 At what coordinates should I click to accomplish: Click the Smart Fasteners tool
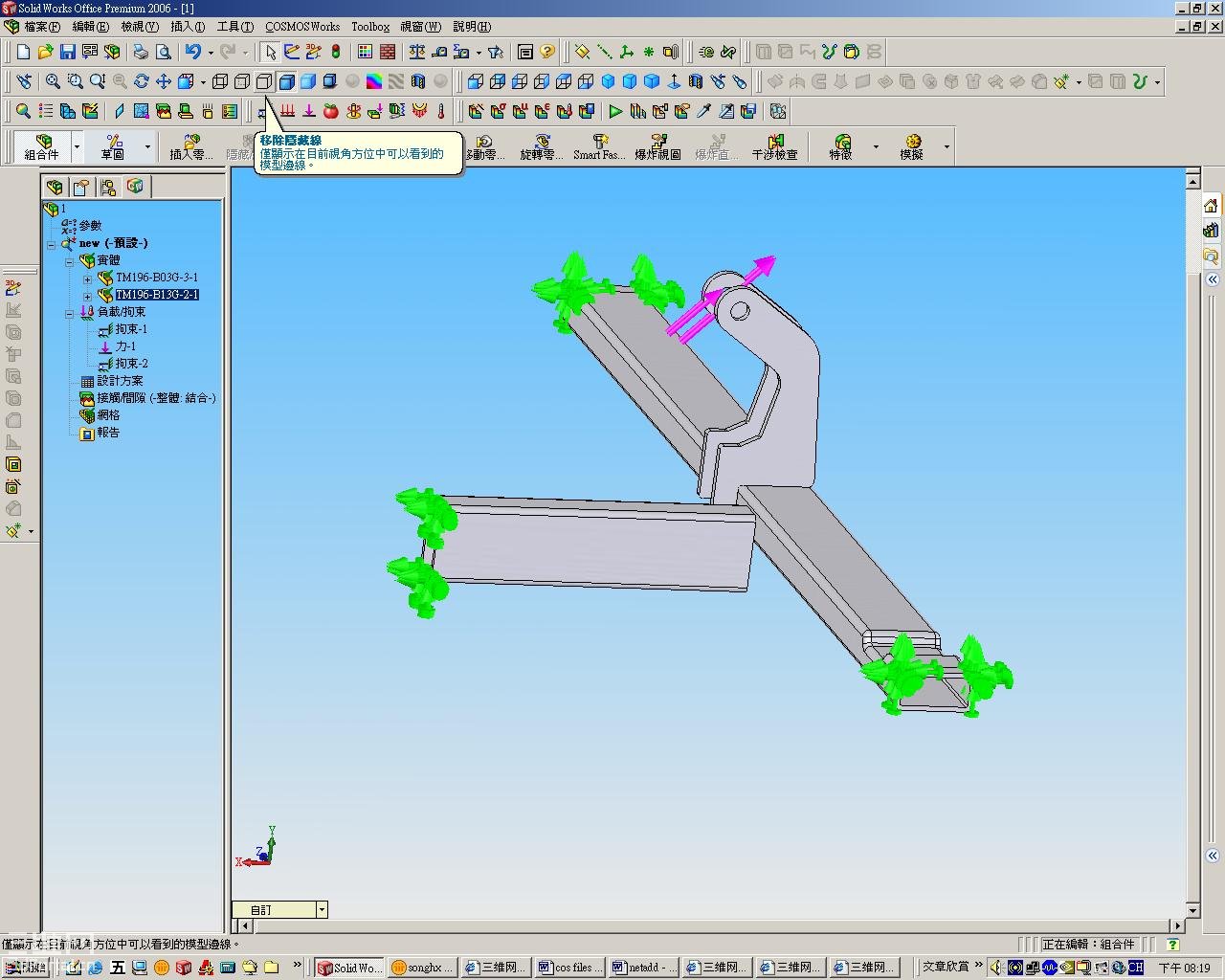[599, 146]
